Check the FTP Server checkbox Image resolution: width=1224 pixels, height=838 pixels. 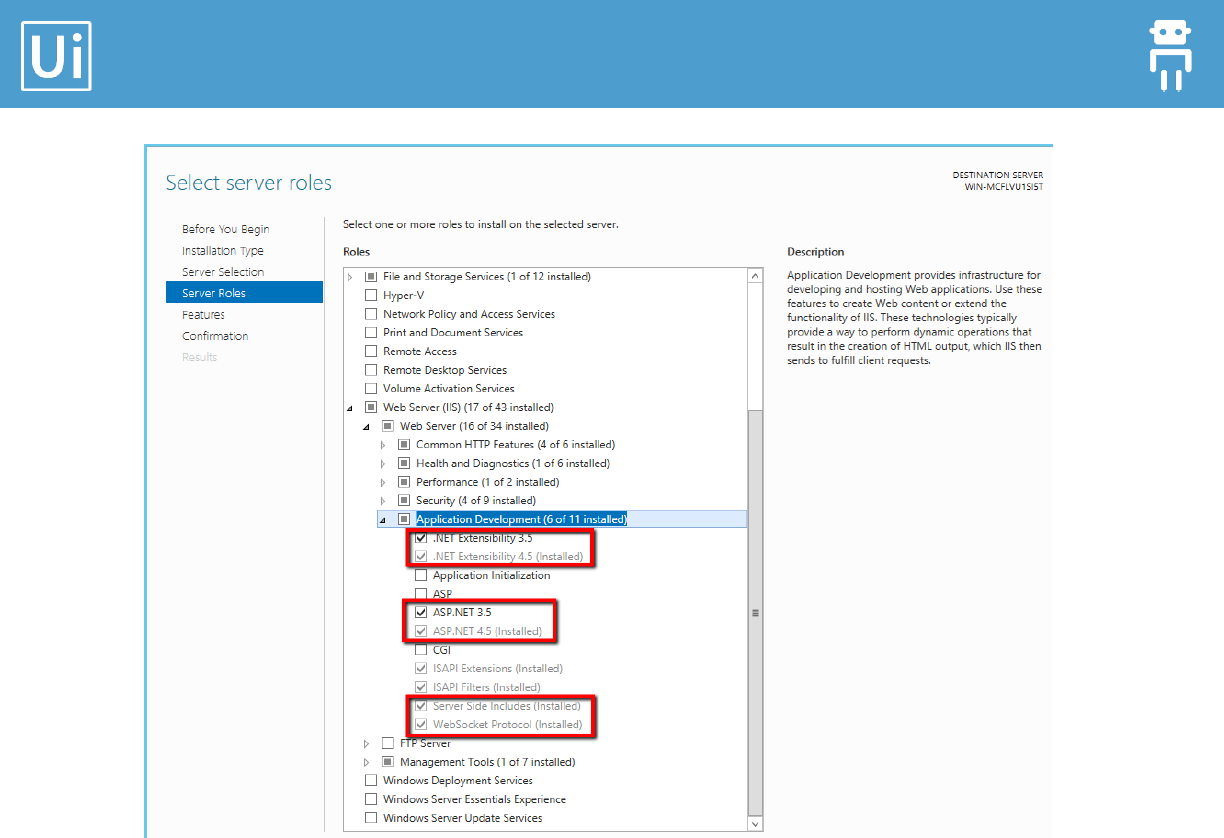coord(388,743)
